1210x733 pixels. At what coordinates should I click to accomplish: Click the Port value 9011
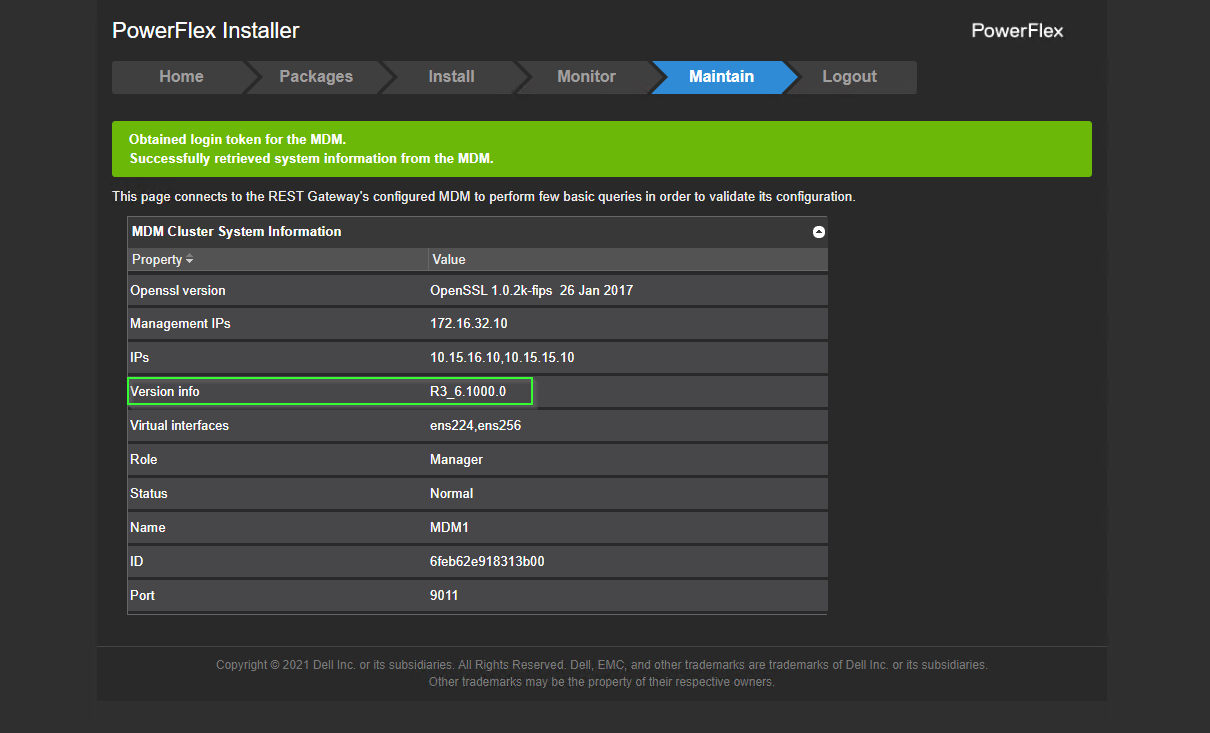coord(443,595)
